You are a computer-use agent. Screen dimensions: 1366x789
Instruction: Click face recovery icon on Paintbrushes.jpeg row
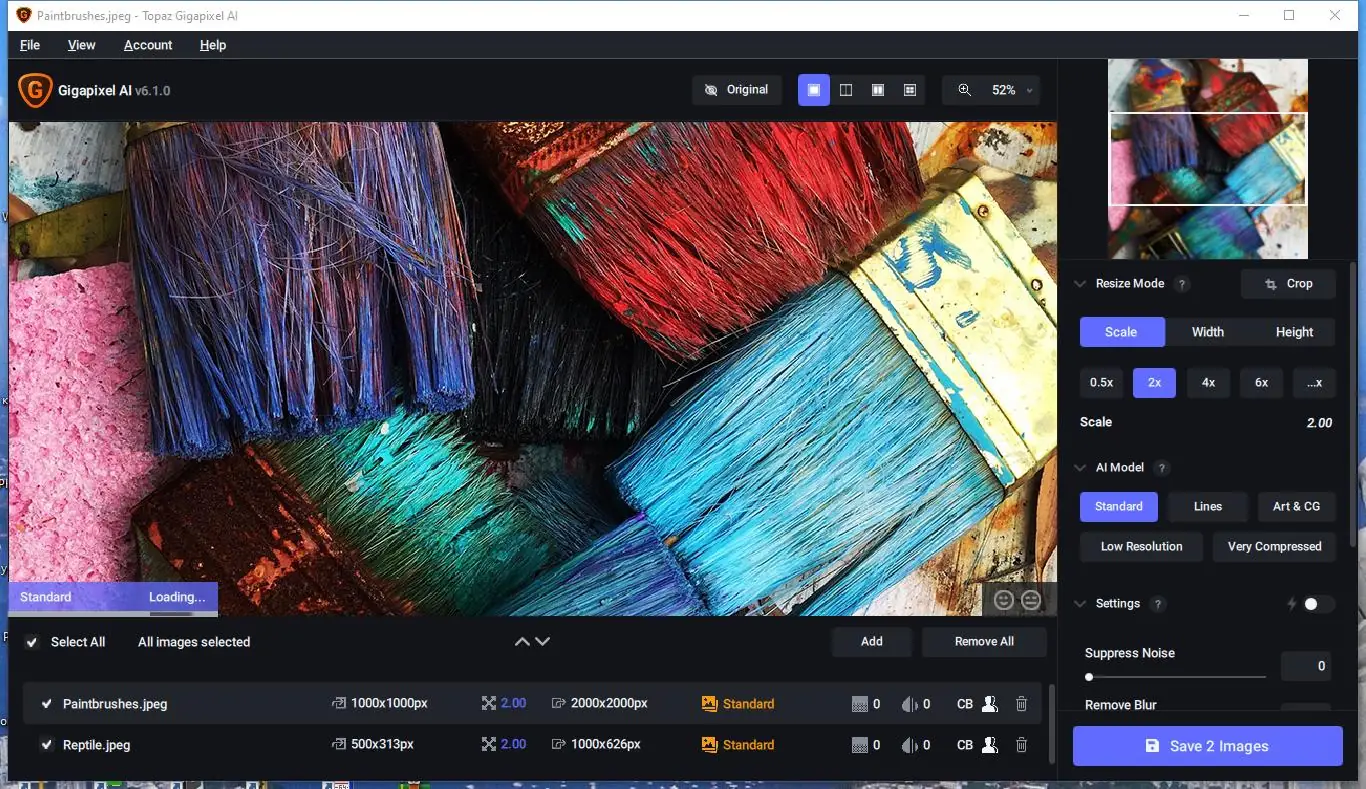pyautogui.click(x=989, y=704)
